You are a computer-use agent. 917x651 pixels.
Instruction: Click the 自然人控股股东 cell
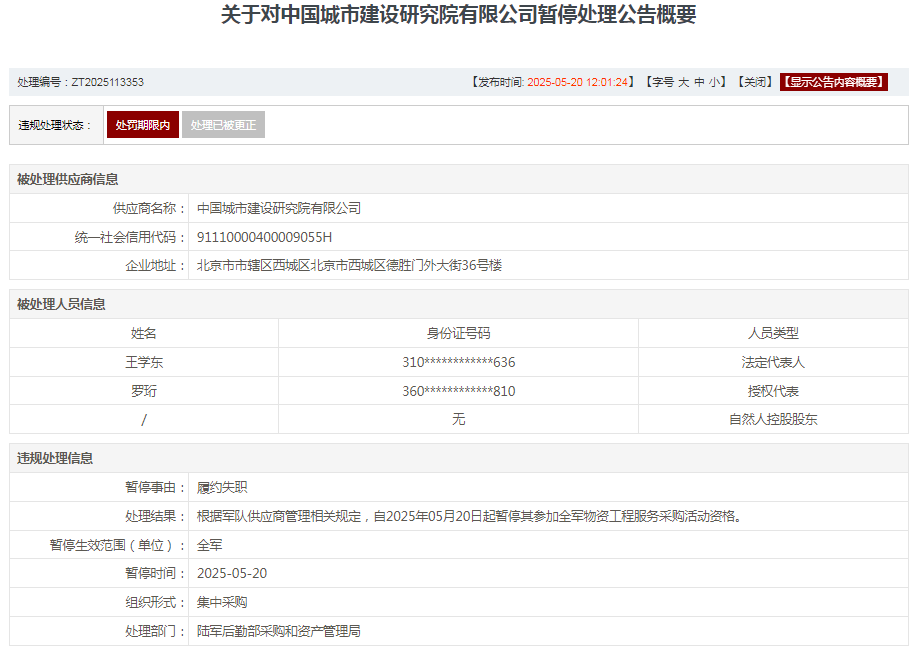773,419
